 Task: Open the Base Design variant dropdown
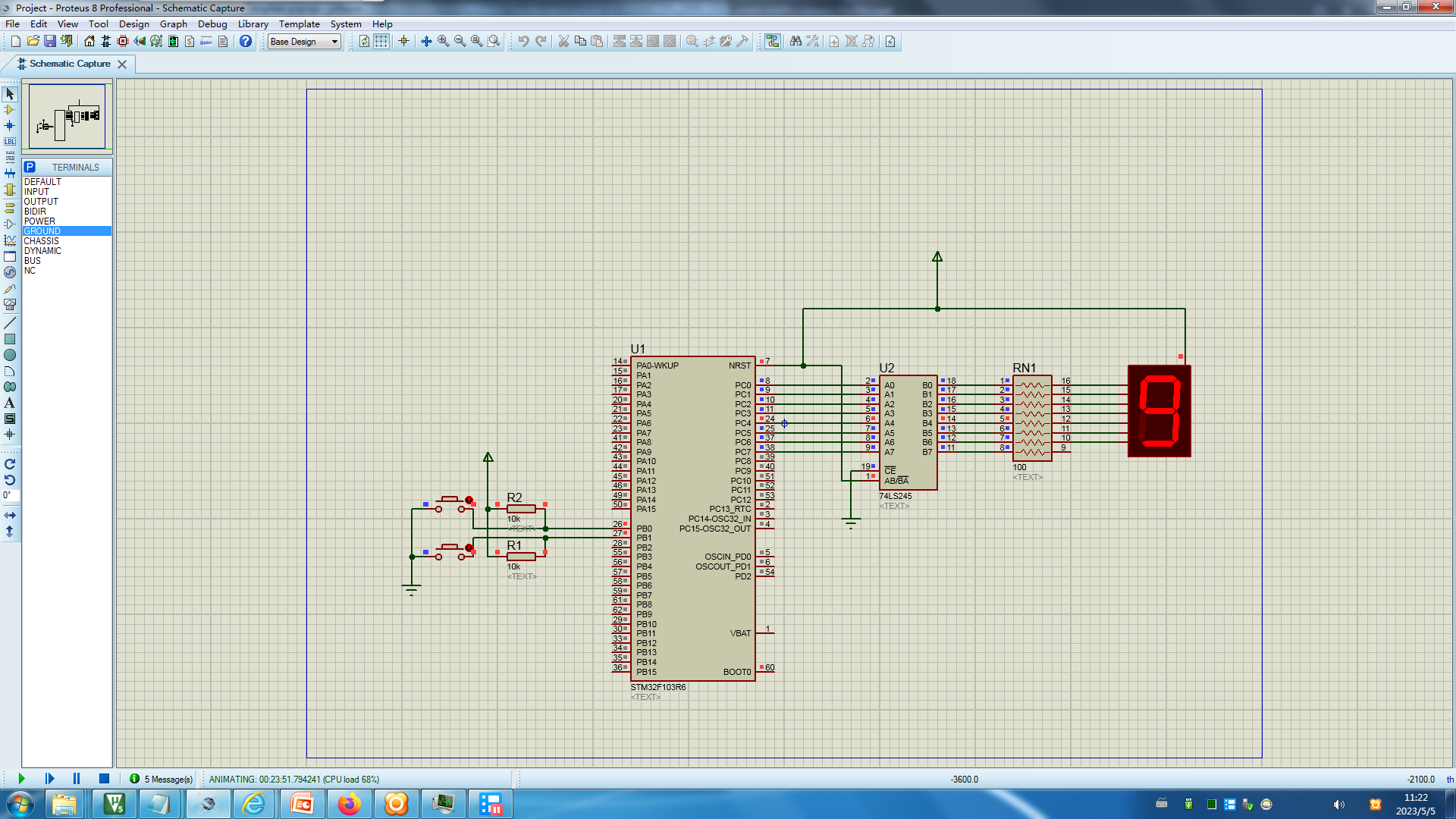pos(334,42)
